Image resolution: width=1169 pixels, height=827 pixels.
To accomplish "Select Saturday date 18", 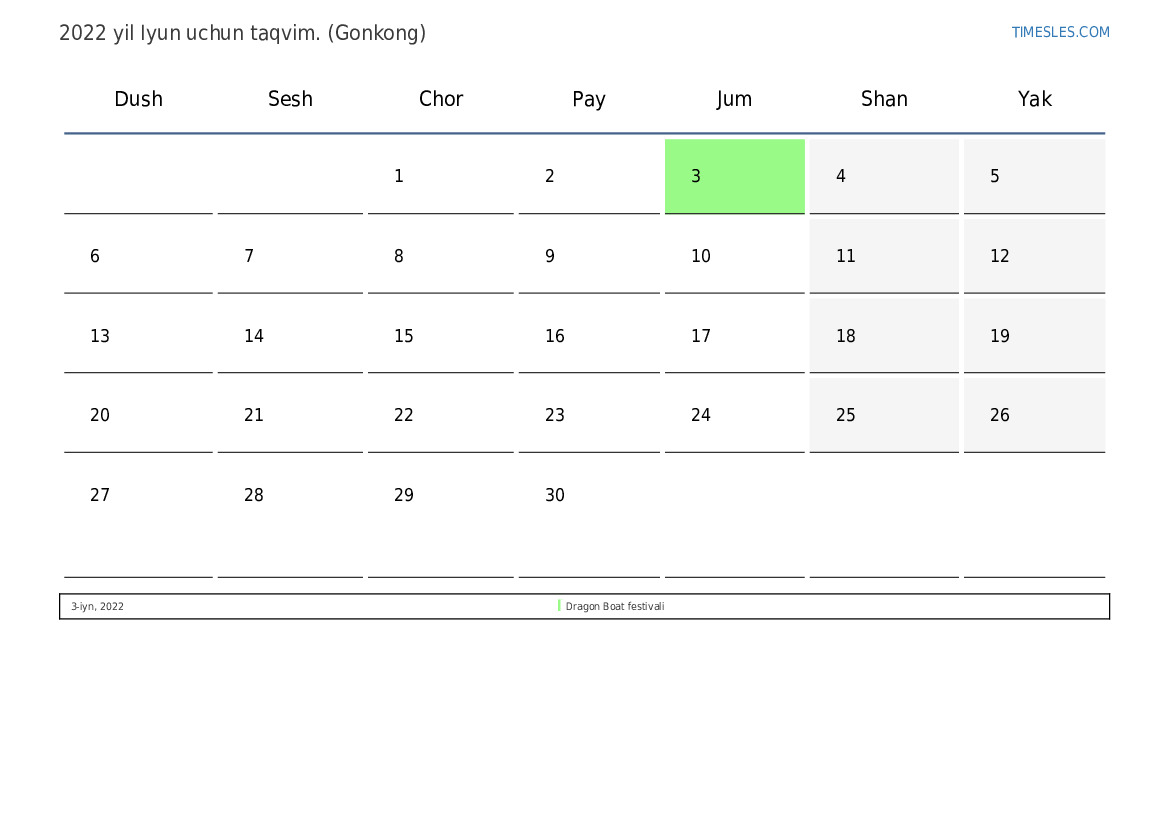I will (884, 336).
